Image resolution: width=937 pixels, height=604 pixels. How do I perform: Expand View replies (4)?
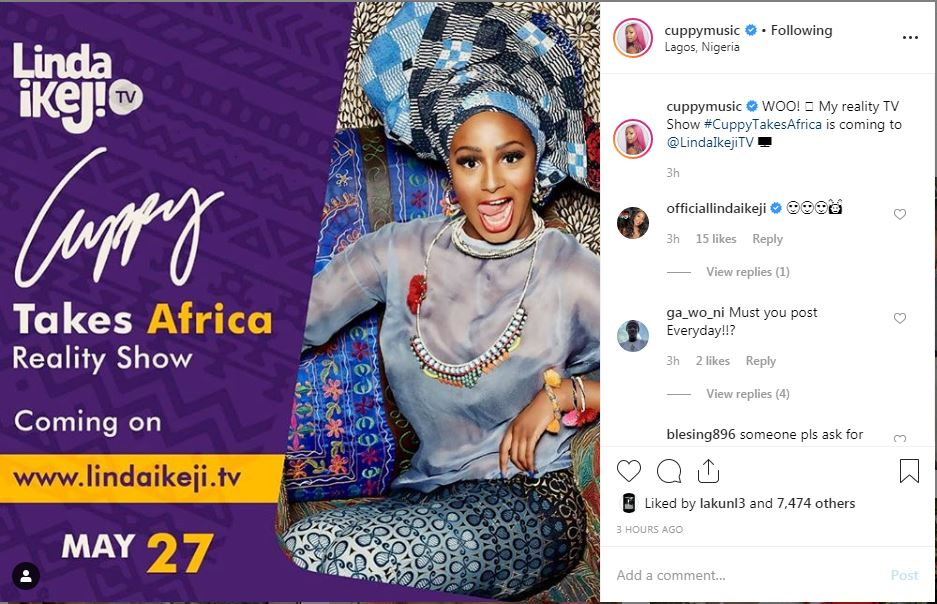(748, 394)
